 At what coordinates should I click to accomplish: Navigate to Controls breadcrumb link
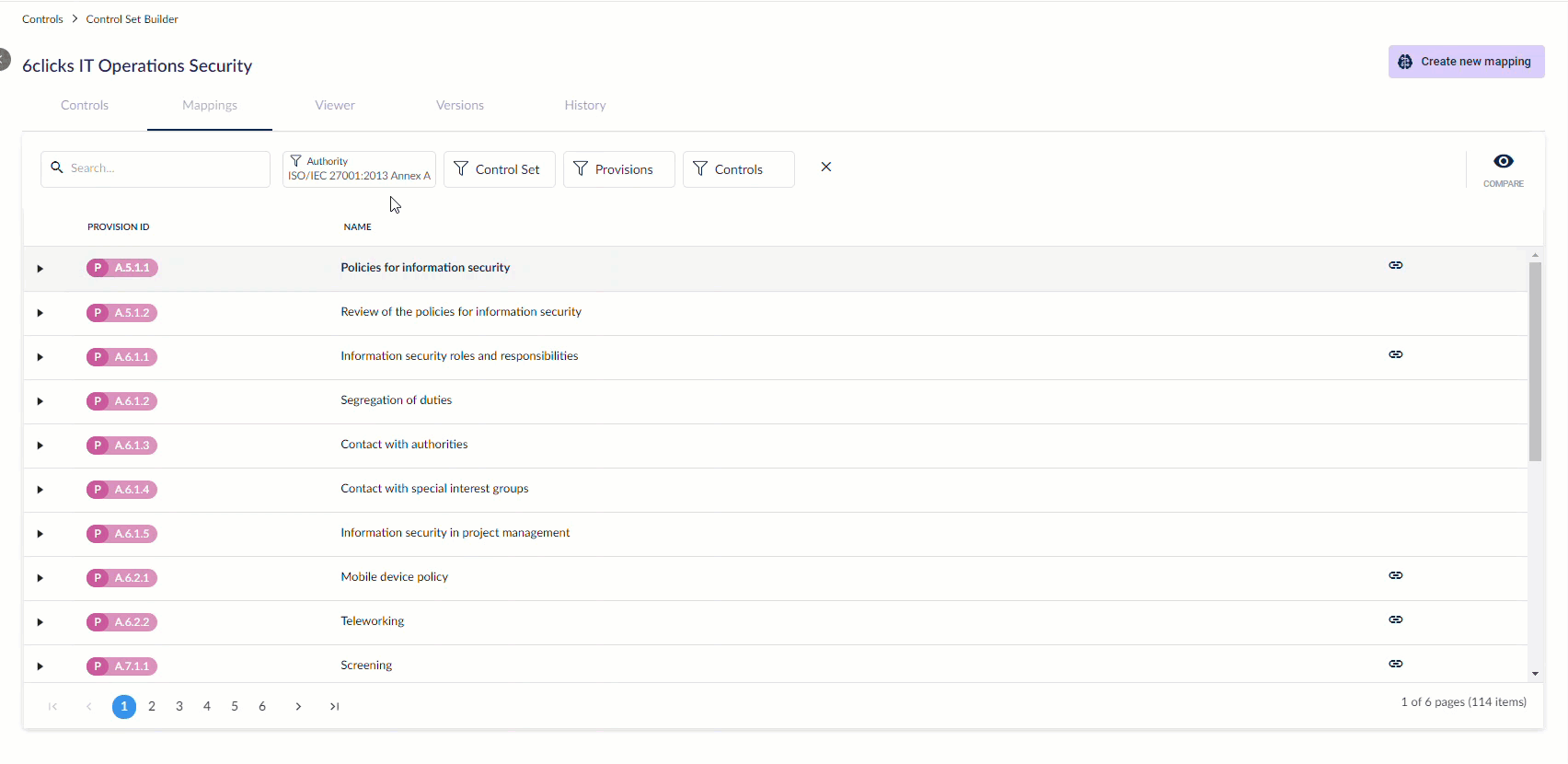point(42,19)
